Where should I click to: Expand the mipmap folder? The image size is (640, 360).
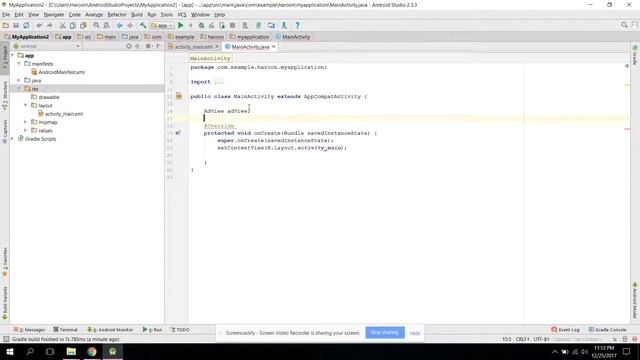coord(25,122)
